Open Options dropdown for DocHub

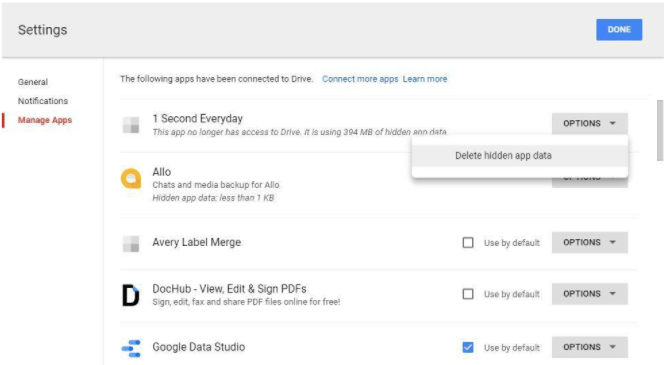590,294
